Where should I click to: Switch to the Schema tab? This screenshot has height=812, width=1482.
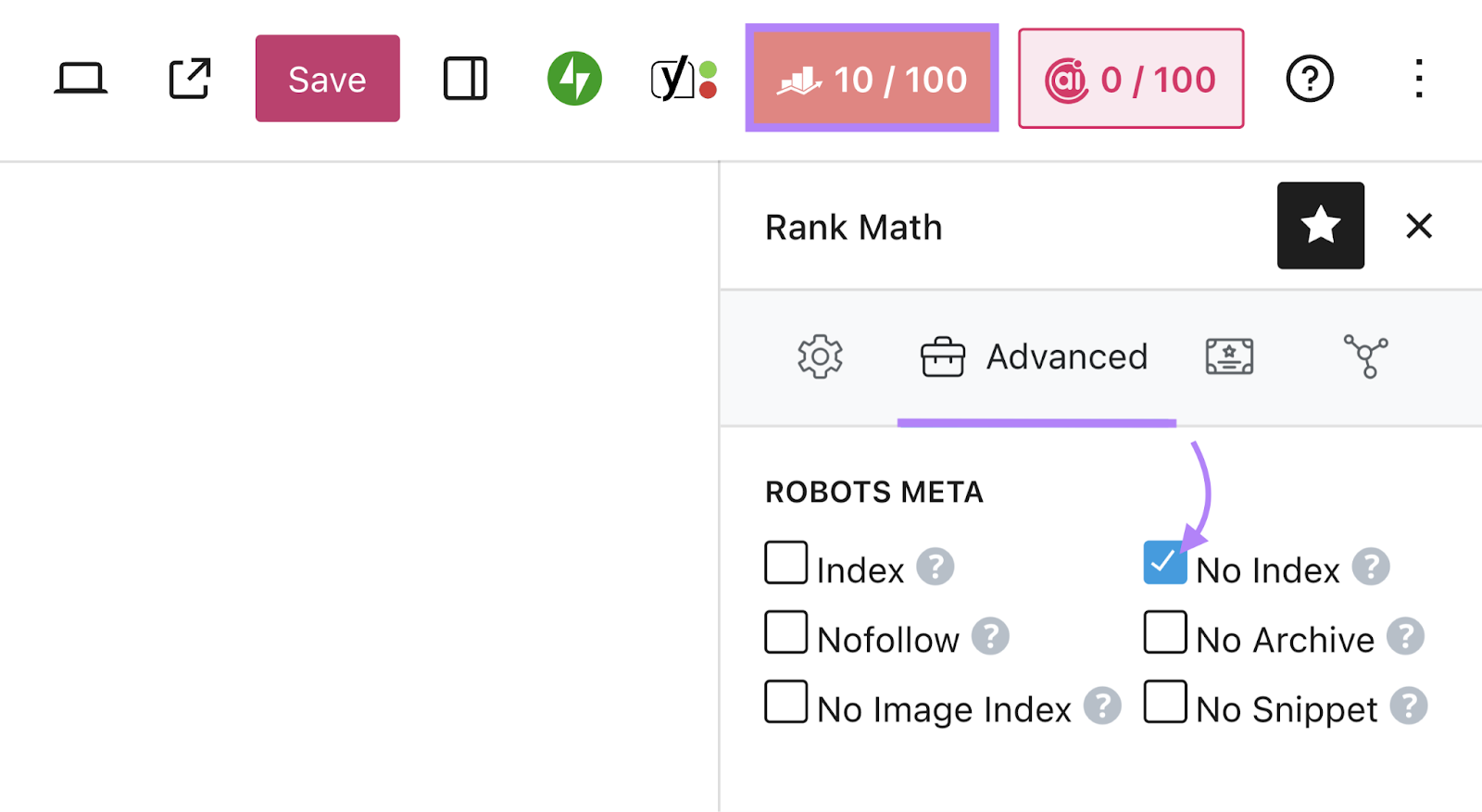click(1229, 356)
